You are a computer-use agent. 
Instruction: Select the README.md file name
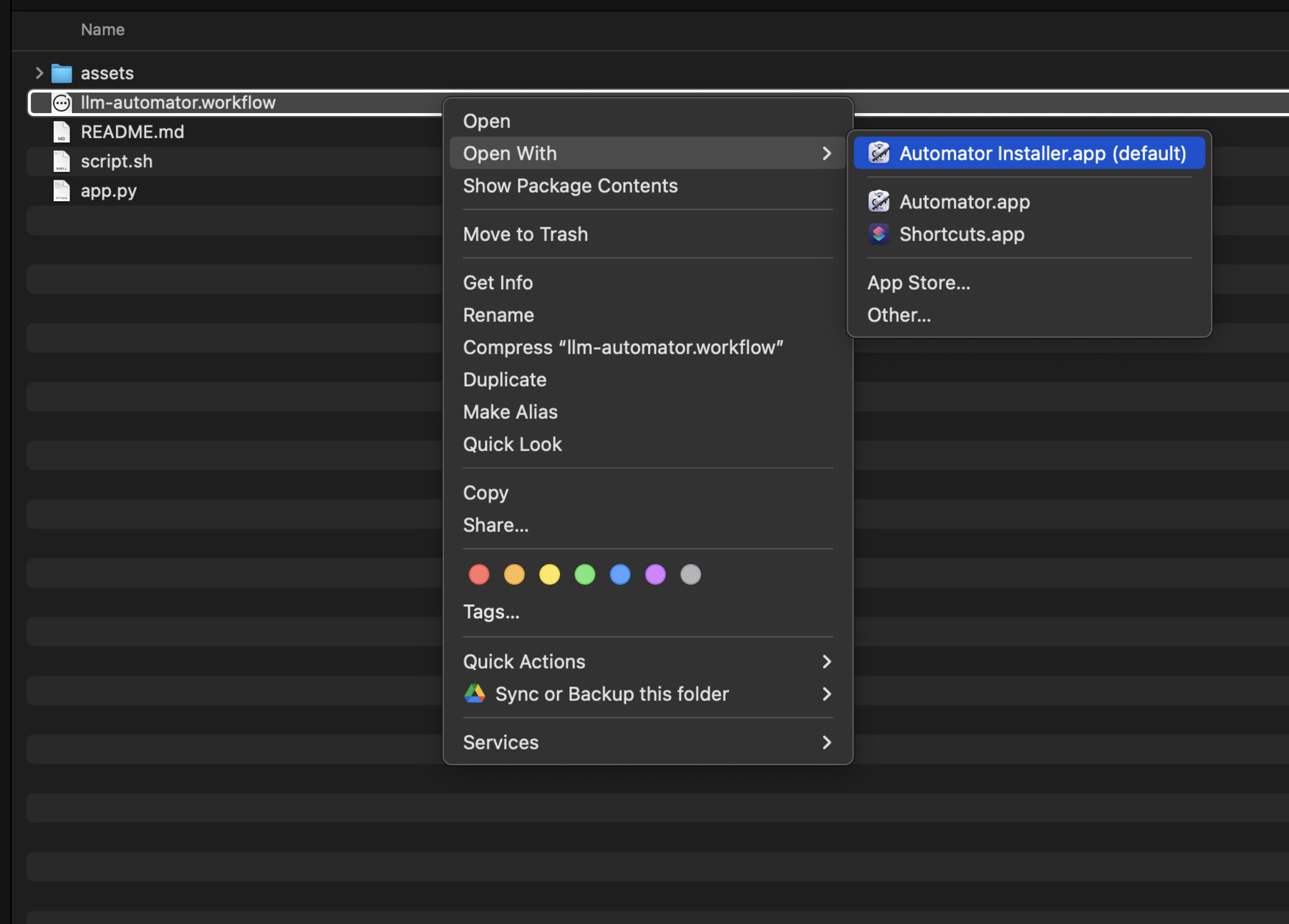click(x=132, y=132)
